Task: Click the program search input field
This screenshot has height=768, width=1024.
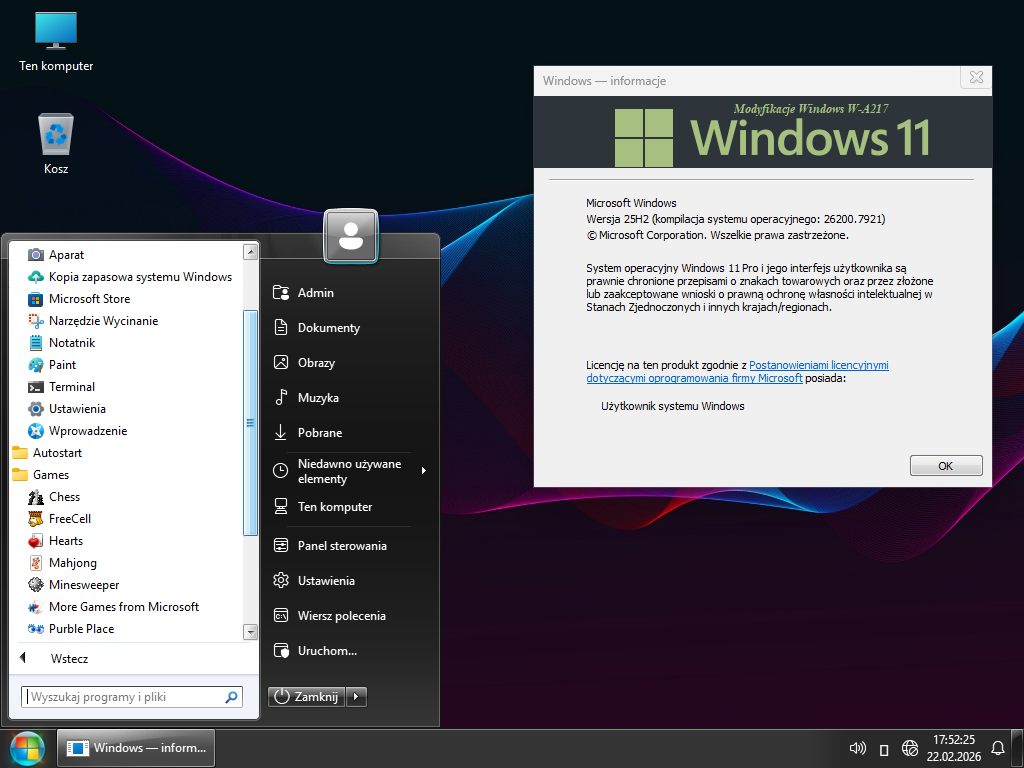Action: click(122, 697)
